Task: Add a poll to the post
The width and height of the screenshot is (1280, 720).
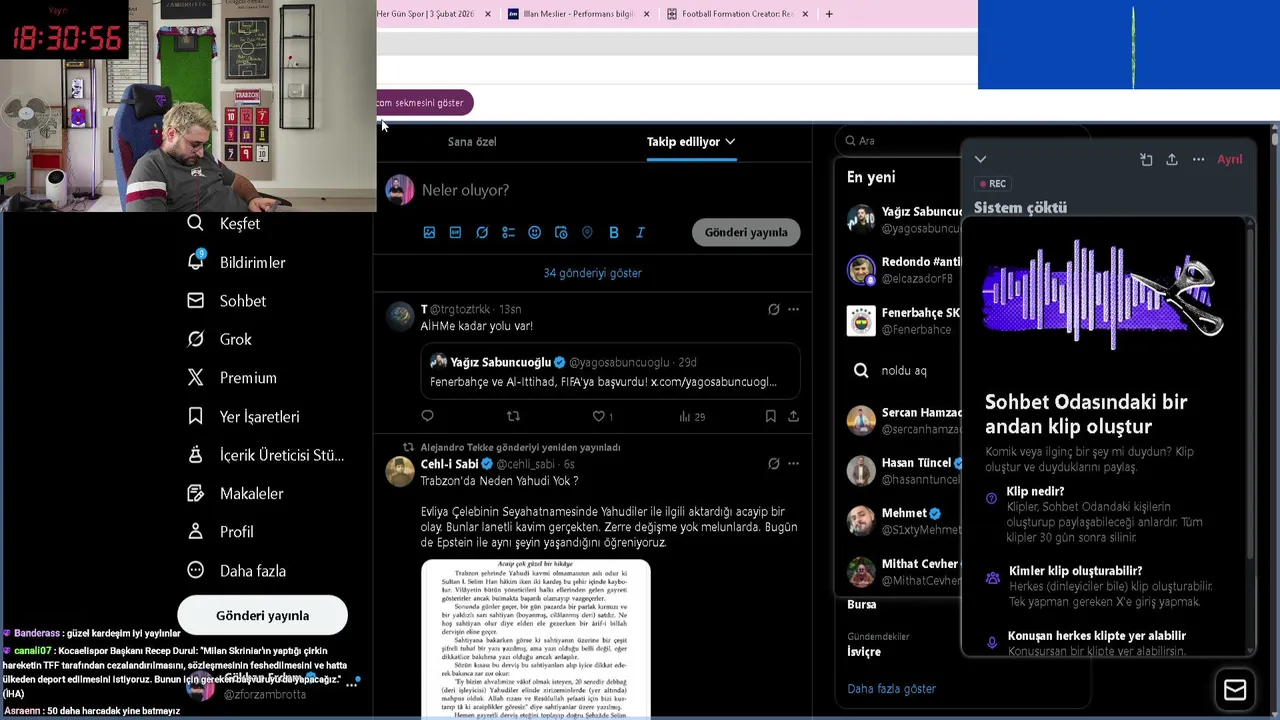Action: (508, 232)
